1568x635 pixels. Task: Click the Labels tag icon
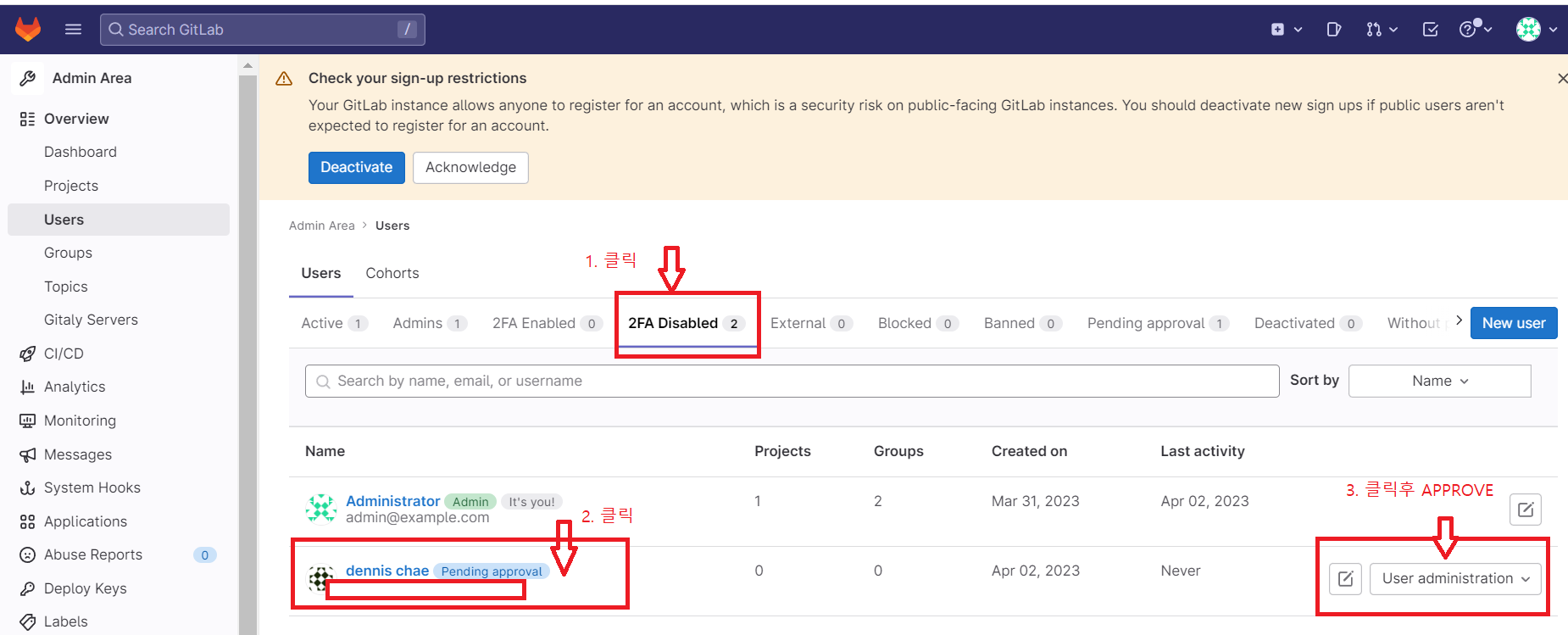point(27,621)
